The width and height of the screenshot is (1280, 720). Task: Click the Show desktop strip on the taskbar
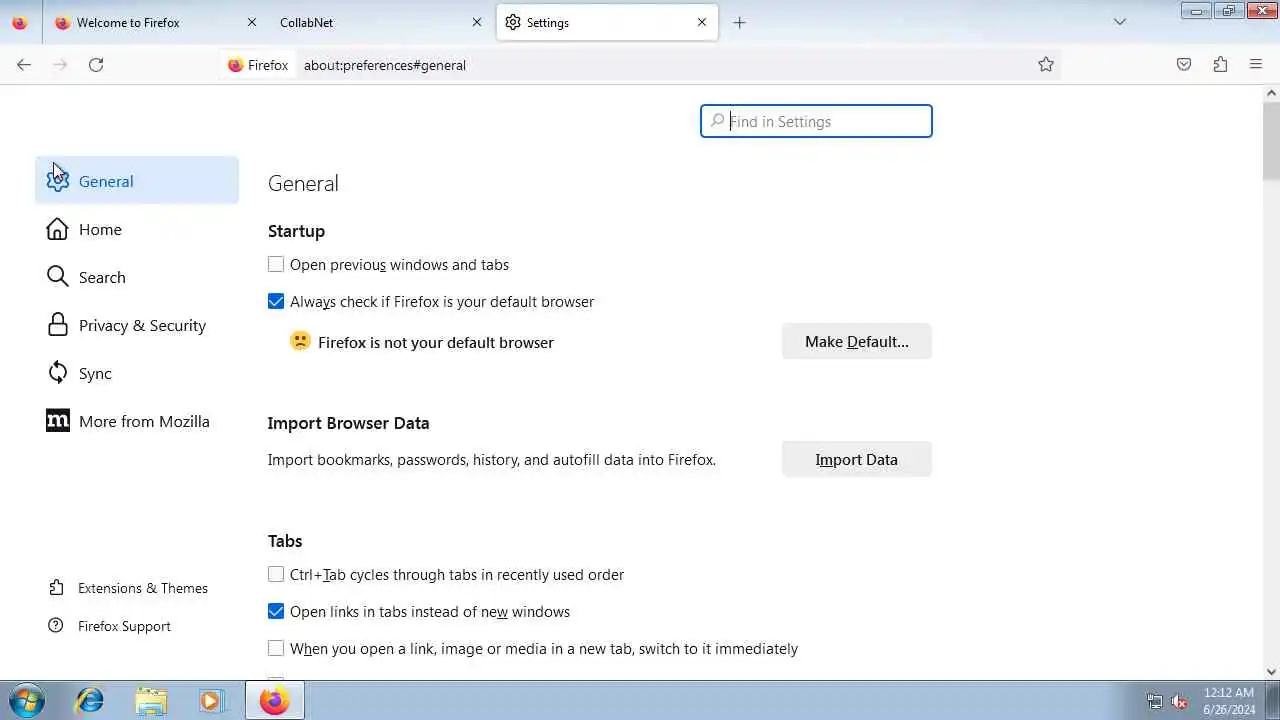1273,701
